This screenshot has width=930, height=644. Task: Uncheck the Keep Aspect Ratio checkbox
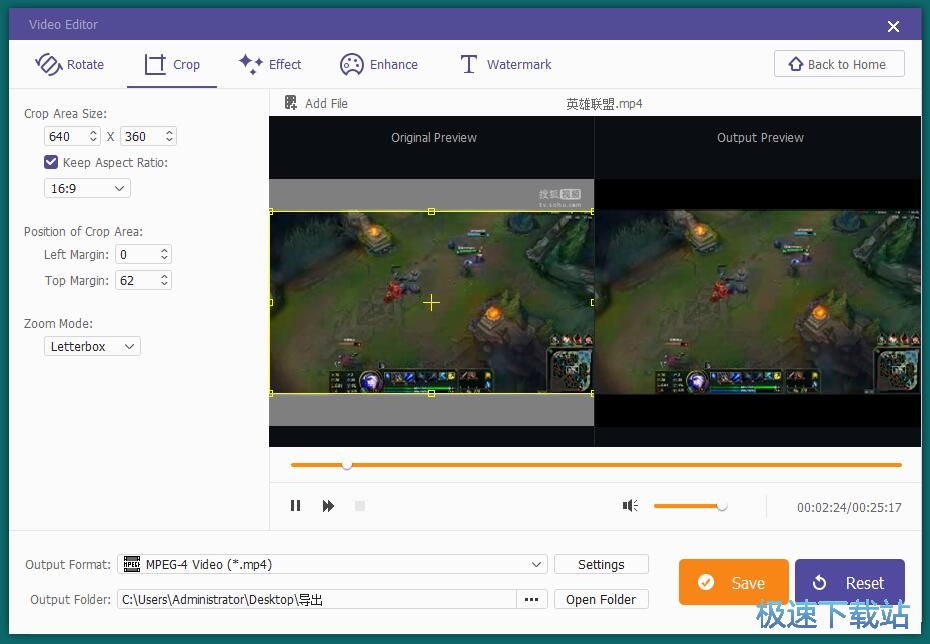tap(51, 162)
